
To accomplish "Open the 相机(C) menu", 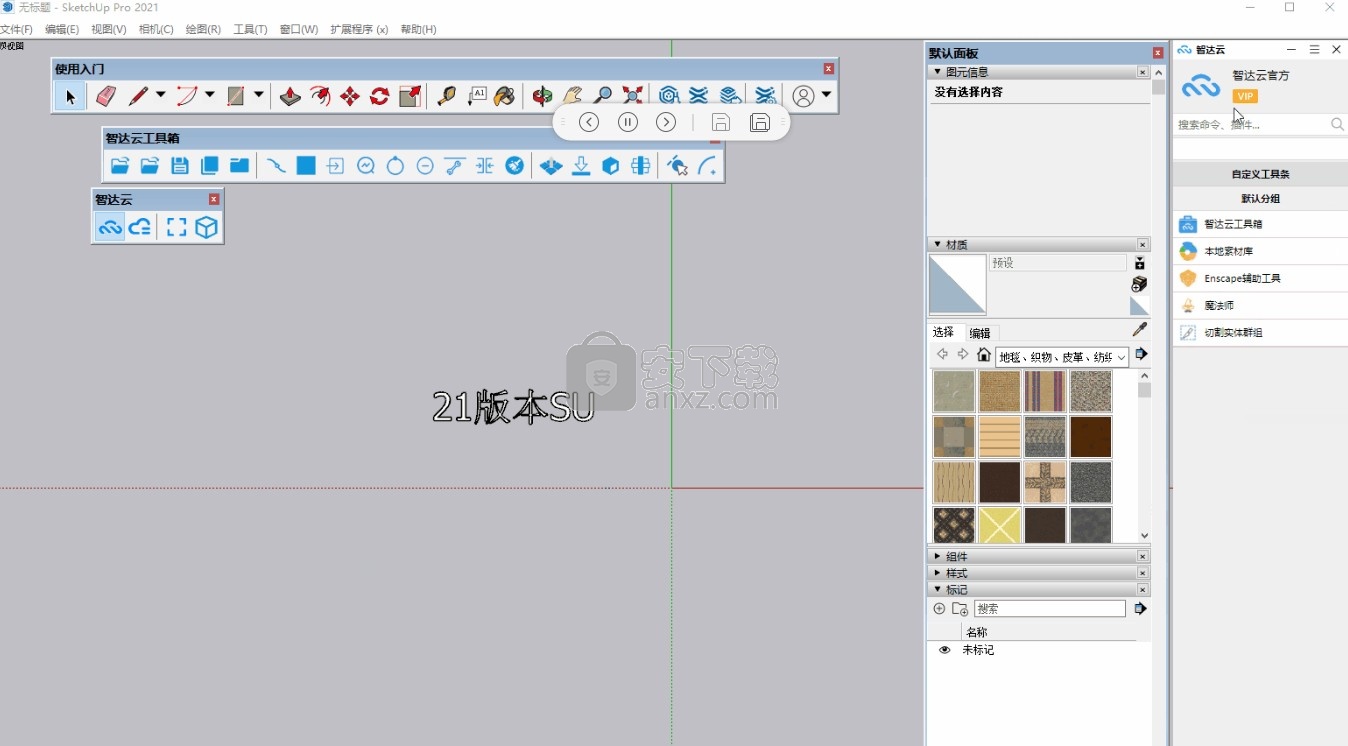I will coord(156,29).
